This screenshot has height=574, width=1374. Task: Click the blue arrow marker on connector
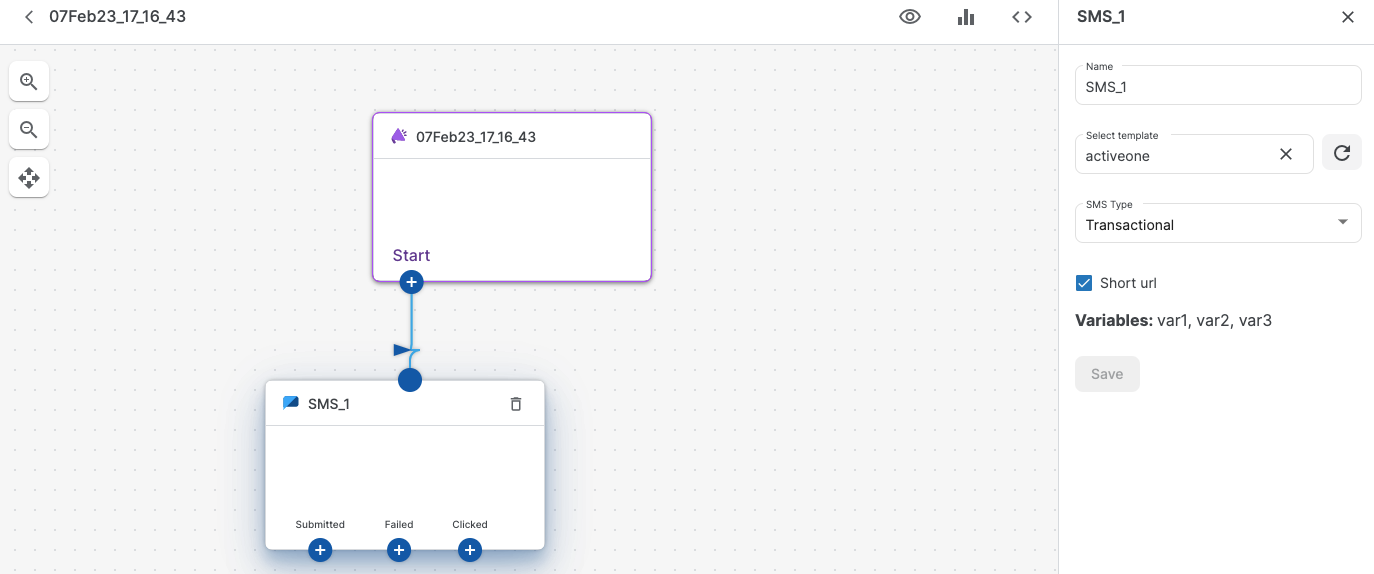(x=403, y=350)
